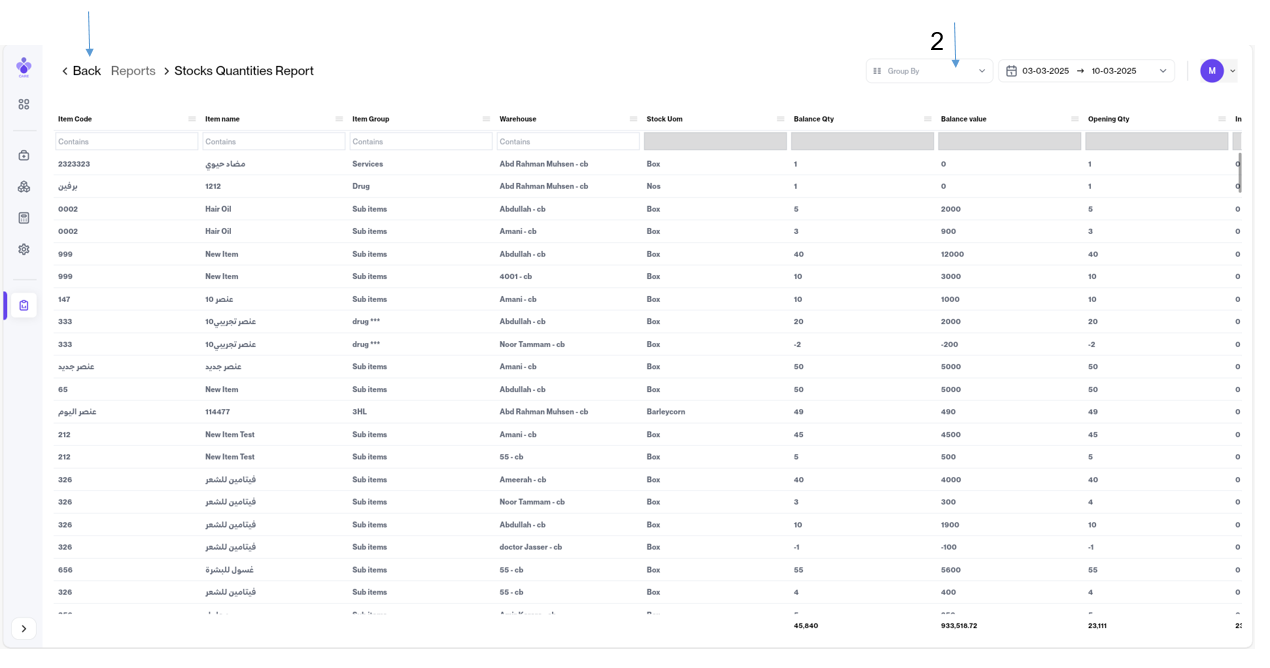
Task: Select the reports clipboard sidebar icon
Action: pos(24,305)
